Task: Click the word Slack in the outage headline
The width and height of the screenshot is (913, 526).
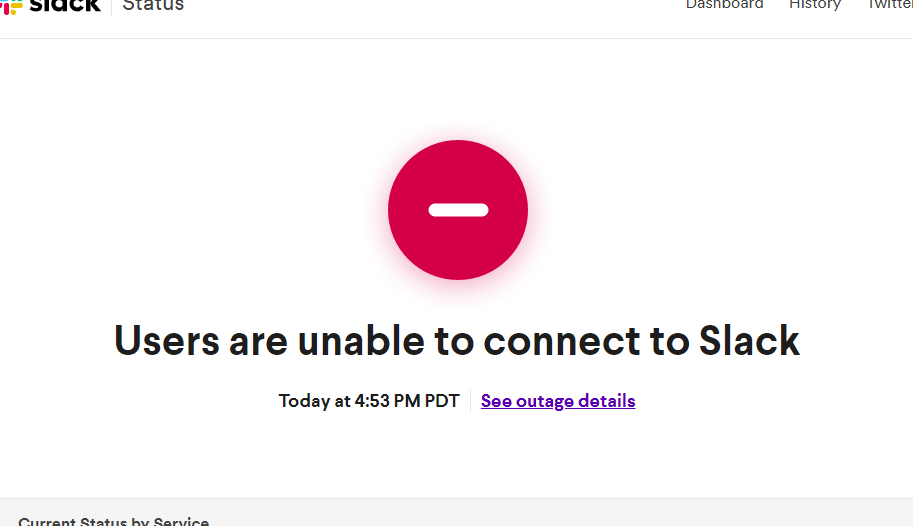Action: pos(749,341)
